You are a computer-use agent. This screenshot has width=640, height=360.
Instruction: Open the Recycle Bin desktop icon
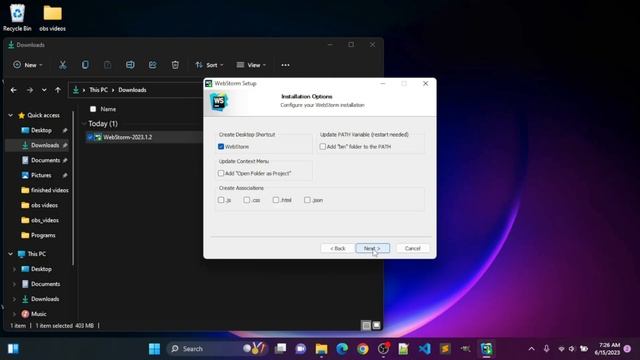[17, 18]
